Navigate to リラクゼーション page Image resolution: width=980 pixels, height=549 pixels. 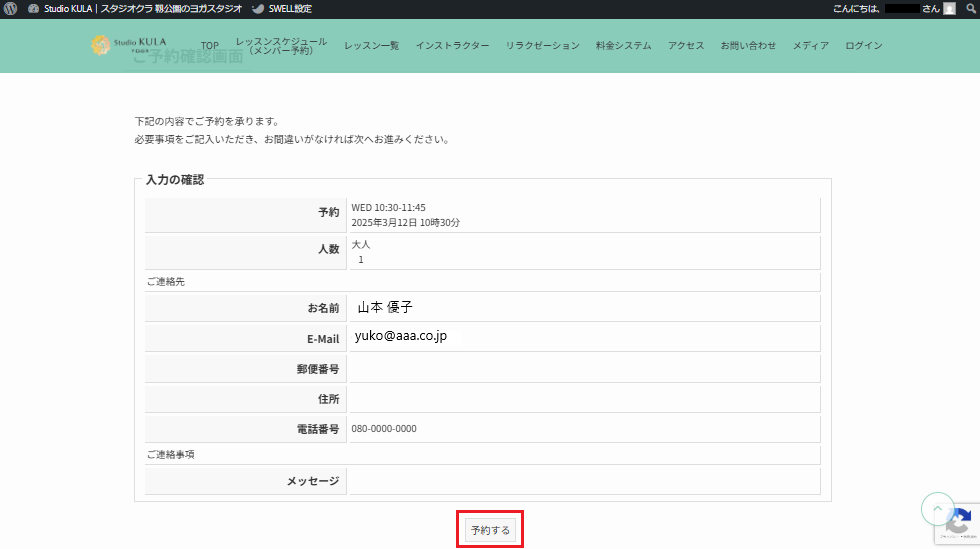coord(542,46)
